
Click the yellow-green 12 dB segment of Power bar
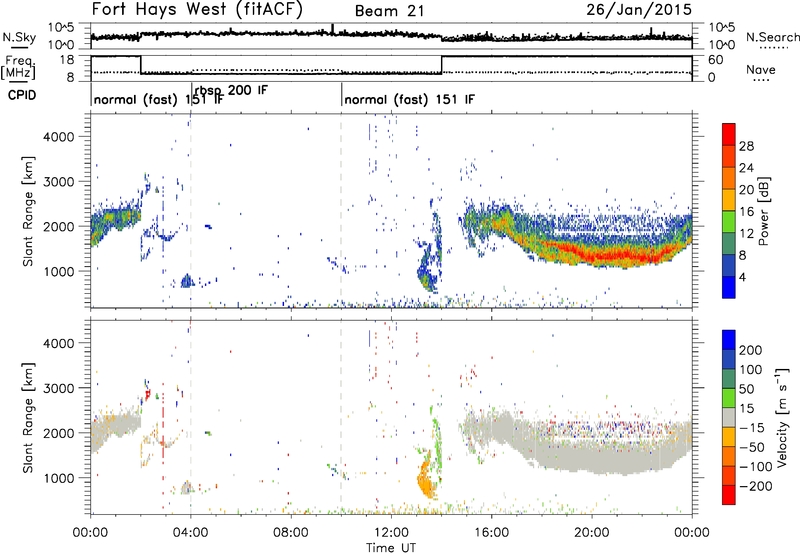click(729, 222)
